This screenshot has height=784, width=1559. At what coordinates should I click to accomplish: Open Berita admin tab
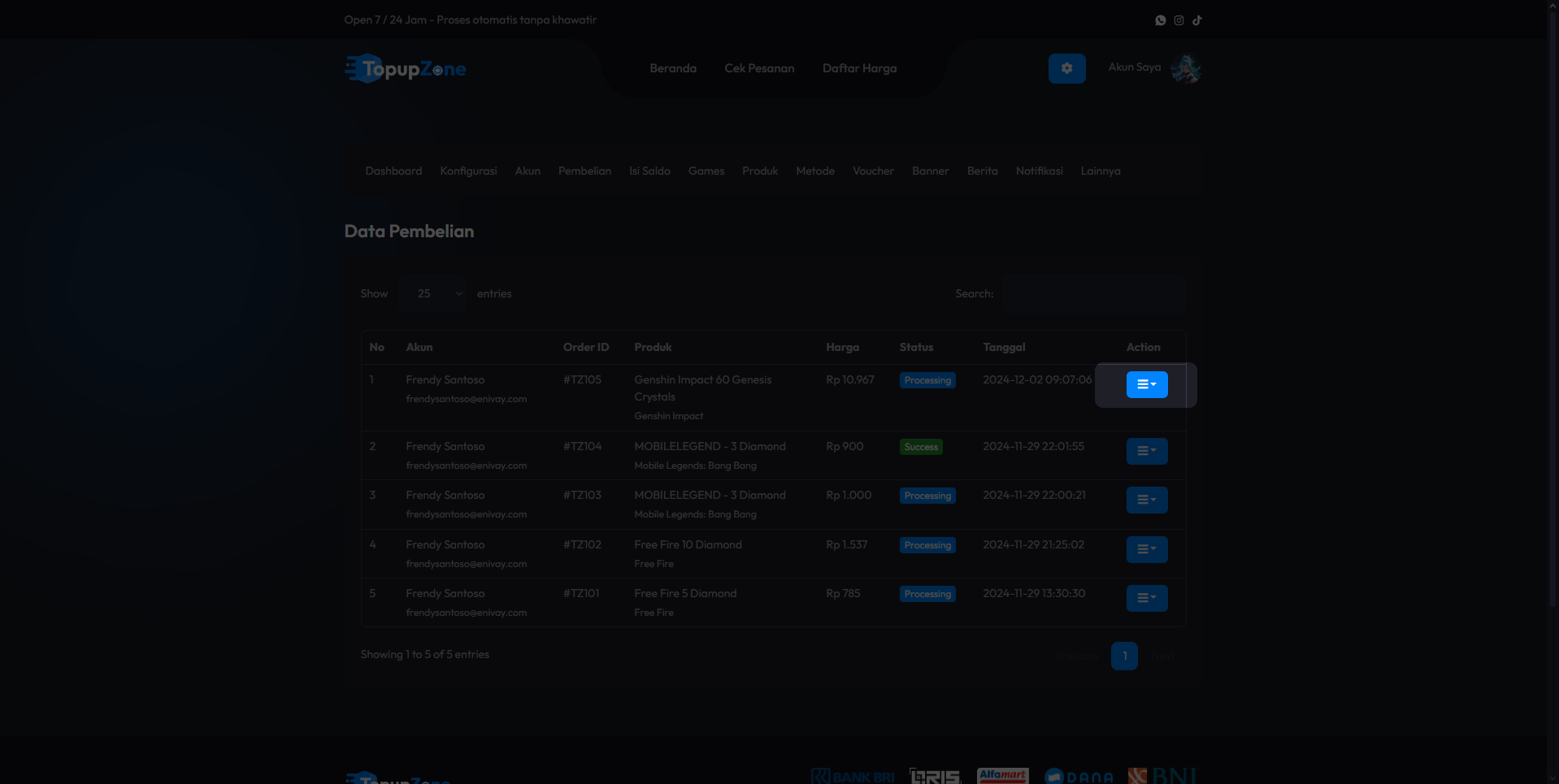(982, 171)
